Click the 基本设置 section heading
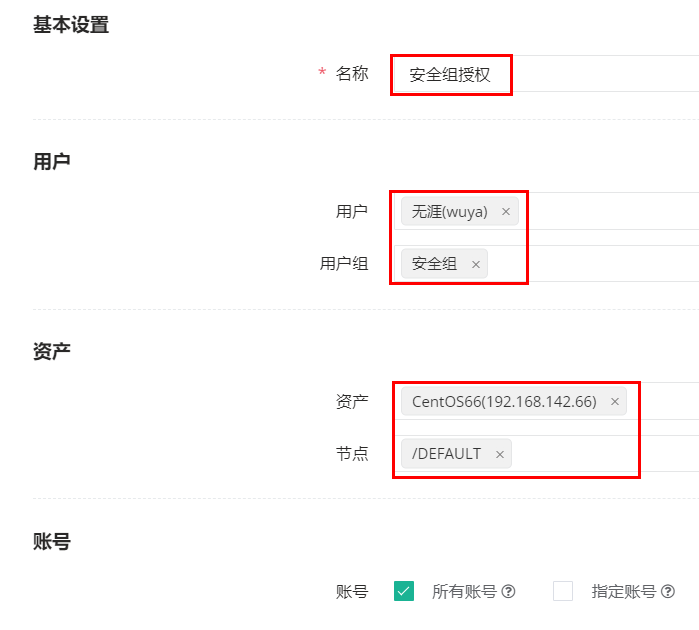Image resolution: width=699 pixels, height=630 pixels. pyautogui.click(x=71, y=25)
